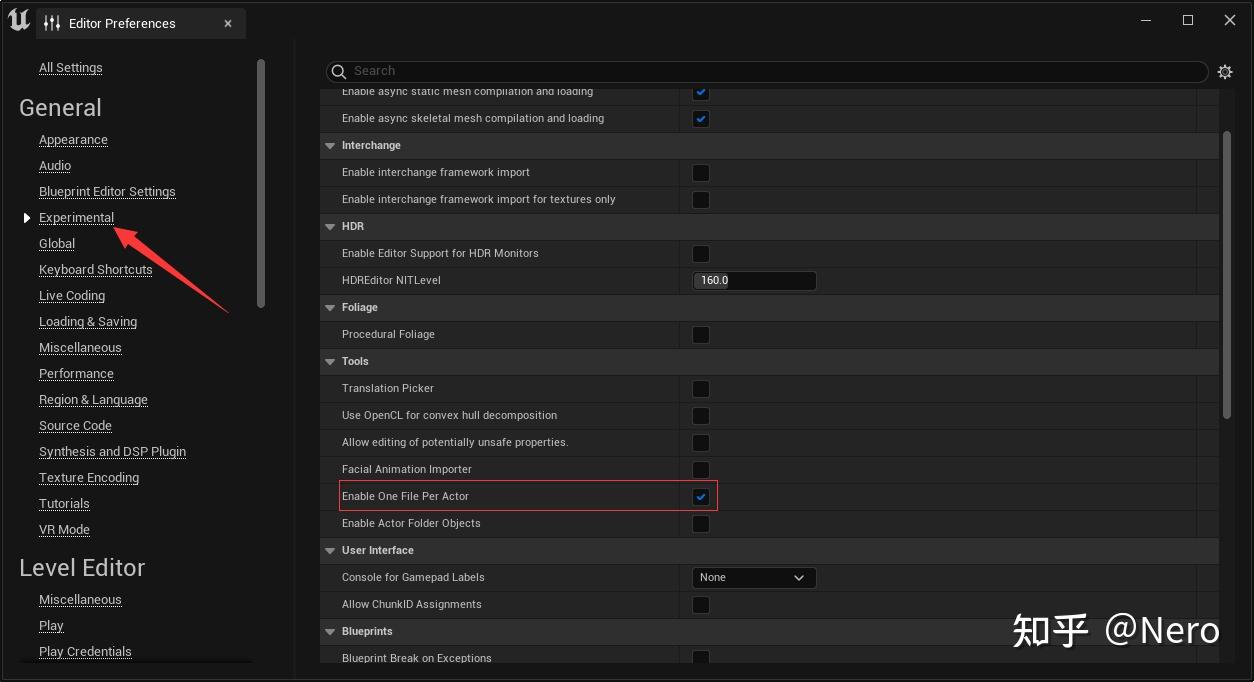1254x682 pixels.
Task: Check Enable Actor Folder Objects
Action: click(x=701, y=524)
